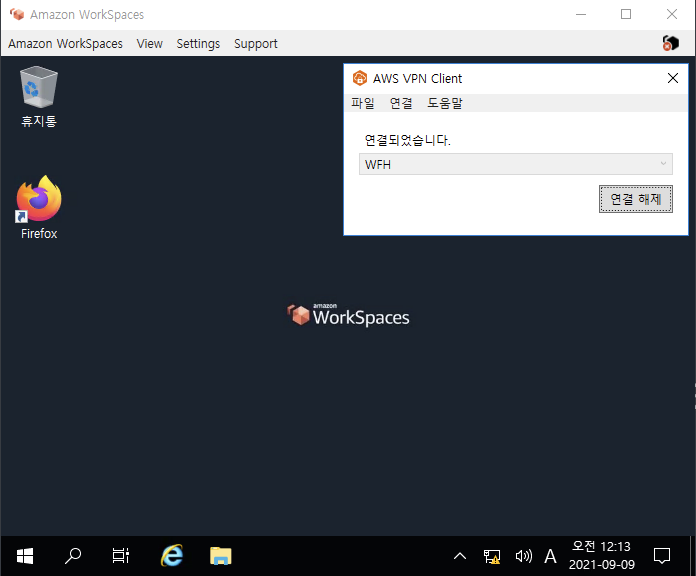Open the volume speaker tray icon

tap(524, 556)
